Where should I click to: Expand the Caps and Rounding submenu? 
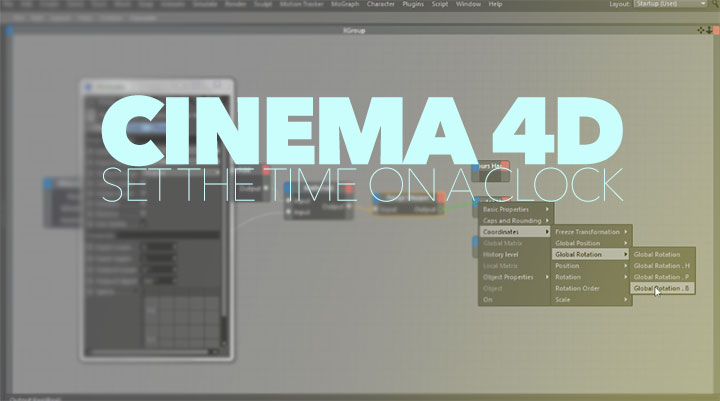(516, 220)
